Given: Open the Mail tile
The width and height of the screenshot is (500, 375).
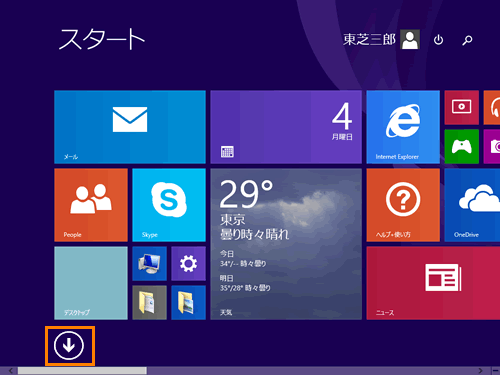Looking at the screenshot, I should (x=130, y=127).
